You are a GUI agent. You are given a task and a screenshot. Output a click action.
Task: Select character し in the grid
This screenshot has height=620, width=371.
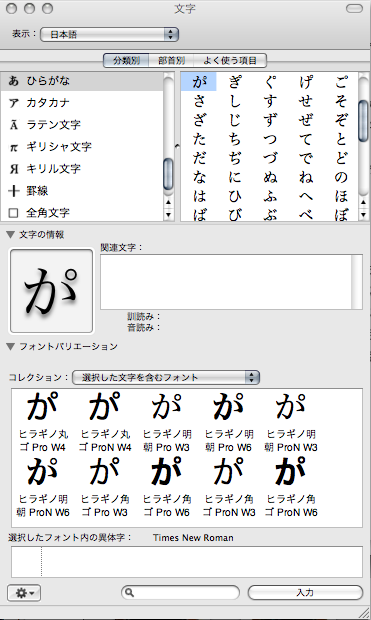(235, 101)
